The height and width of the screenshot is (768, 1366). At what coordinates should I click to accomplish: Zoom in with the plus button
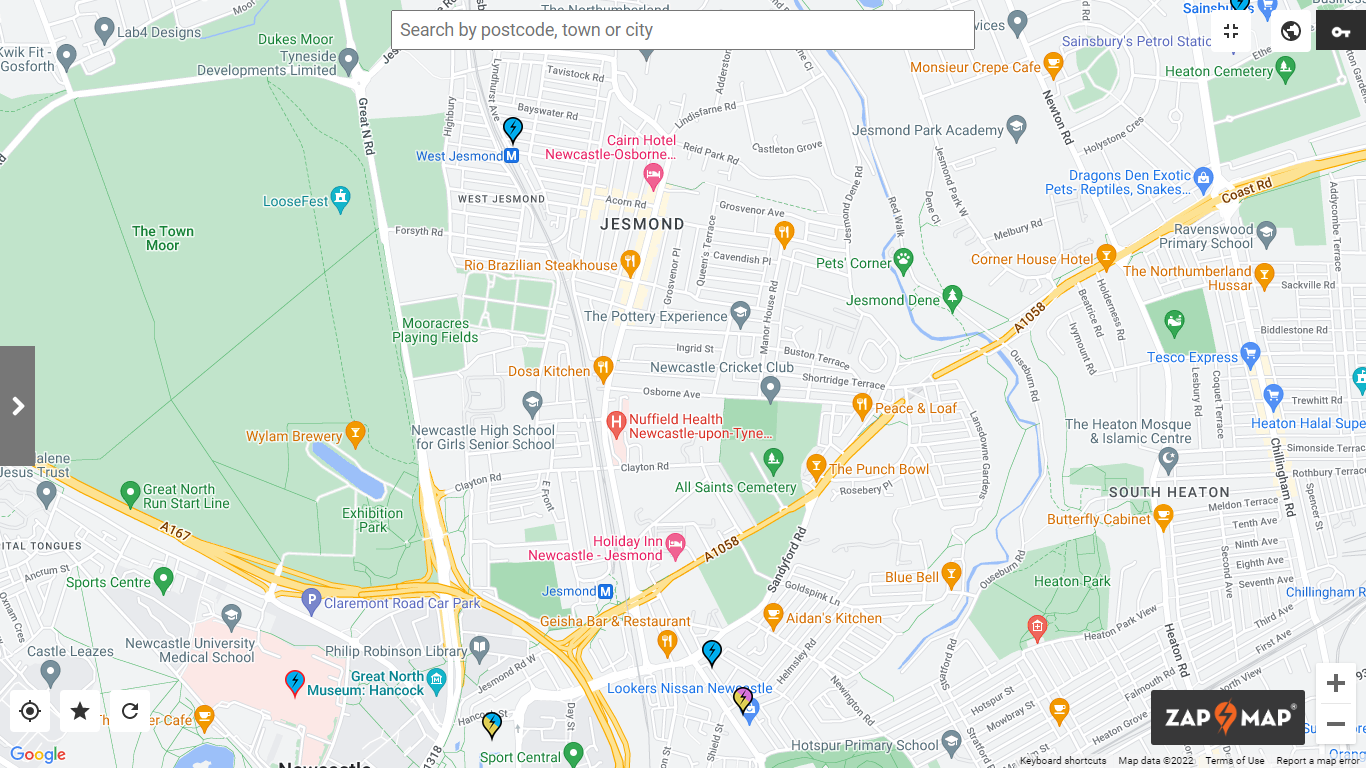(1336, 684)
